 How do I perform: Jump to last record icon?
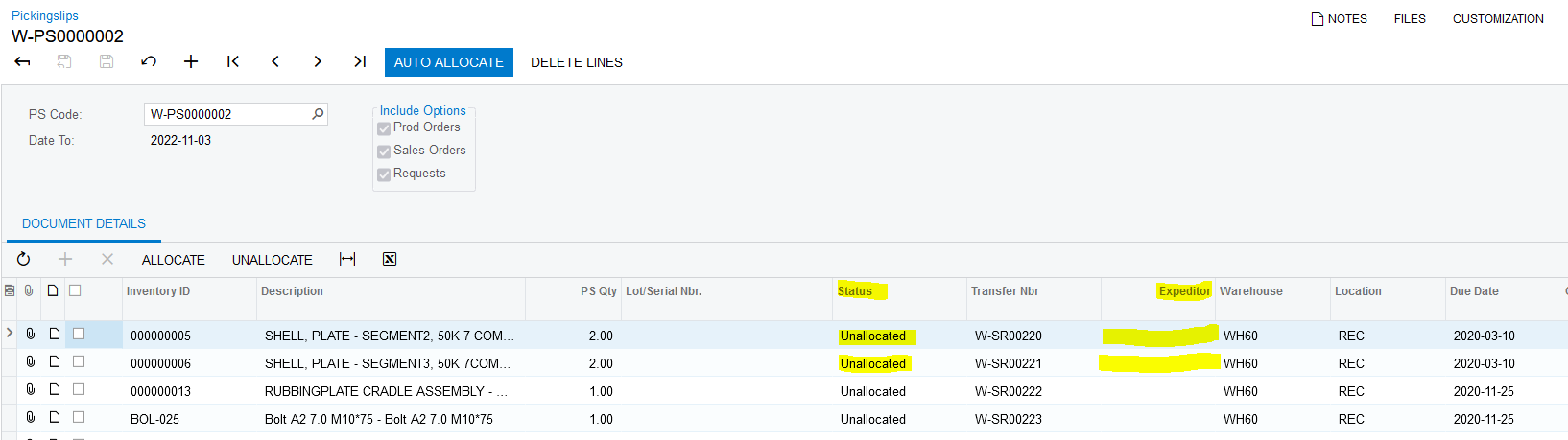(360, 61)
